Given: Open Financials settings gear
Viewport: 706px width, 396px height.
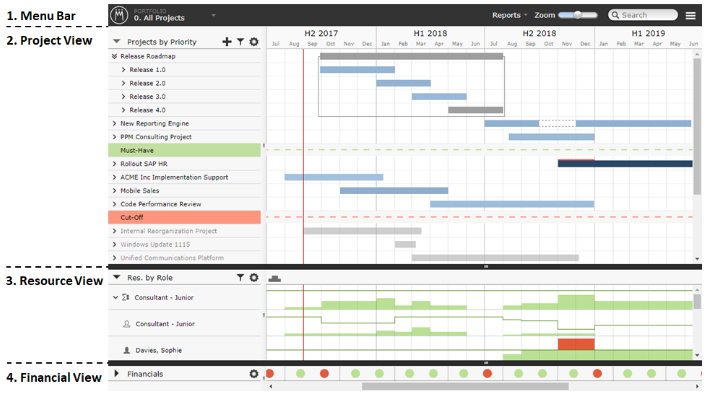Looking at the screenshot, I should click(x=254, y=374).
